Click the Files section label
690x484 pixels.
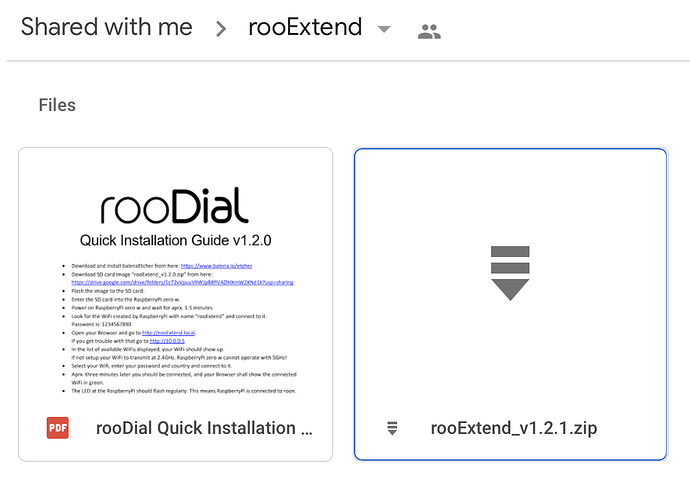pyautogui.click(x=57, y=105)
